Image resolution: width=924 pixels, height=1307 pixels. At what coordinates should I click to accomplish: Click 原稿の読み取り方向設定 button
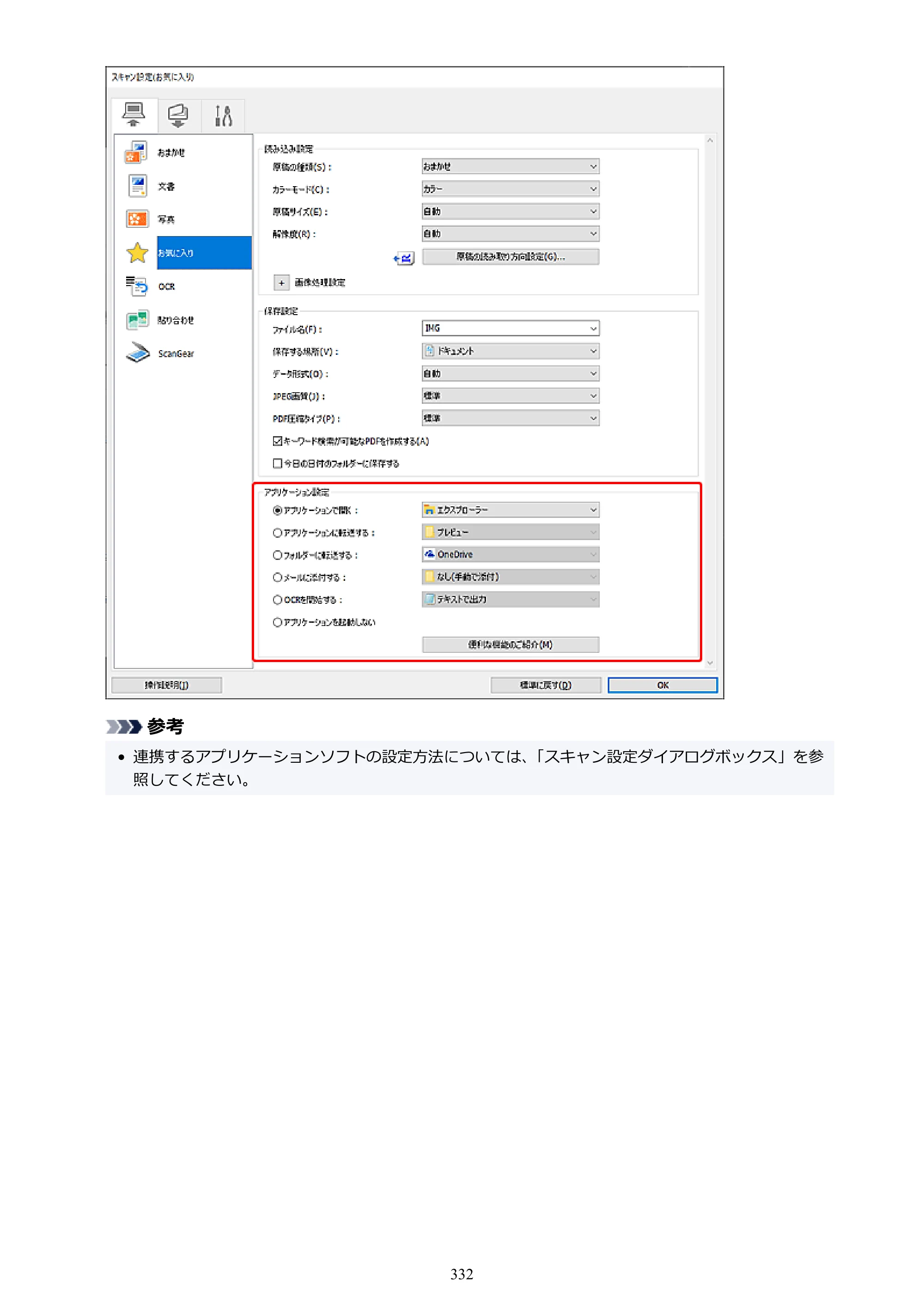coord(511,257)
